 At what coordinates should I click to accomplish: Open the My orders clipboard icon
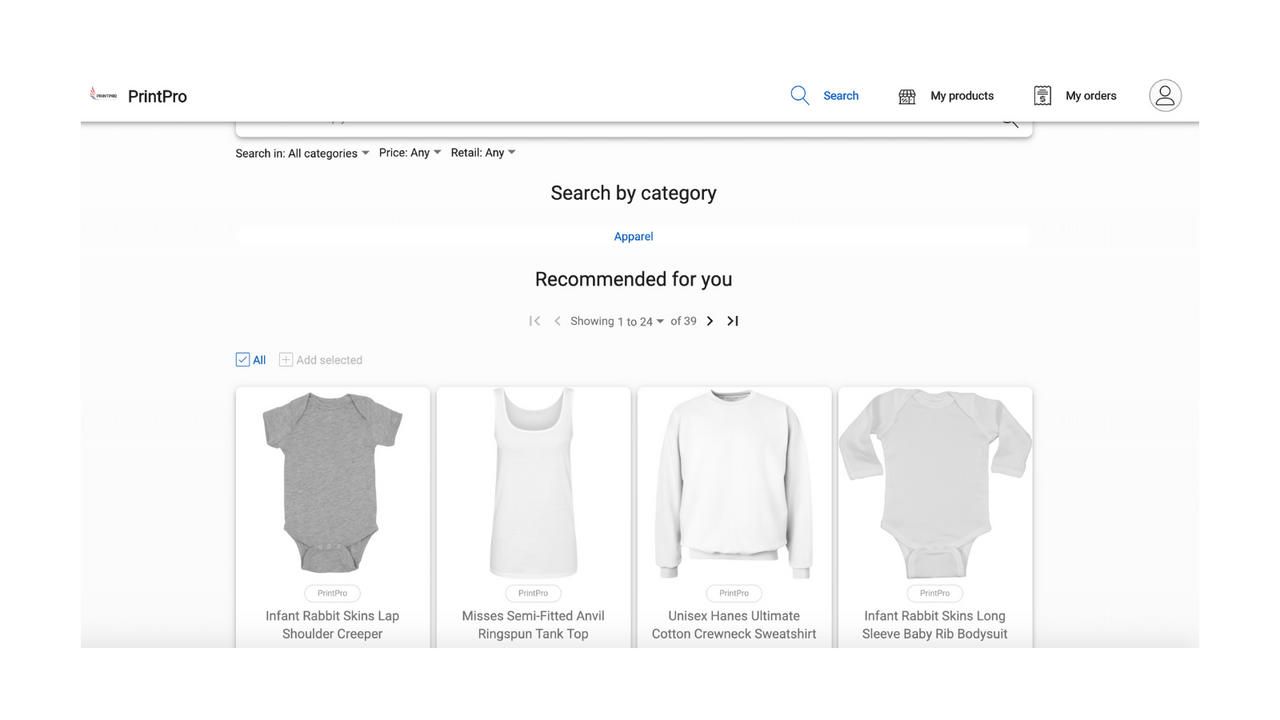[x=1041, y=95]
